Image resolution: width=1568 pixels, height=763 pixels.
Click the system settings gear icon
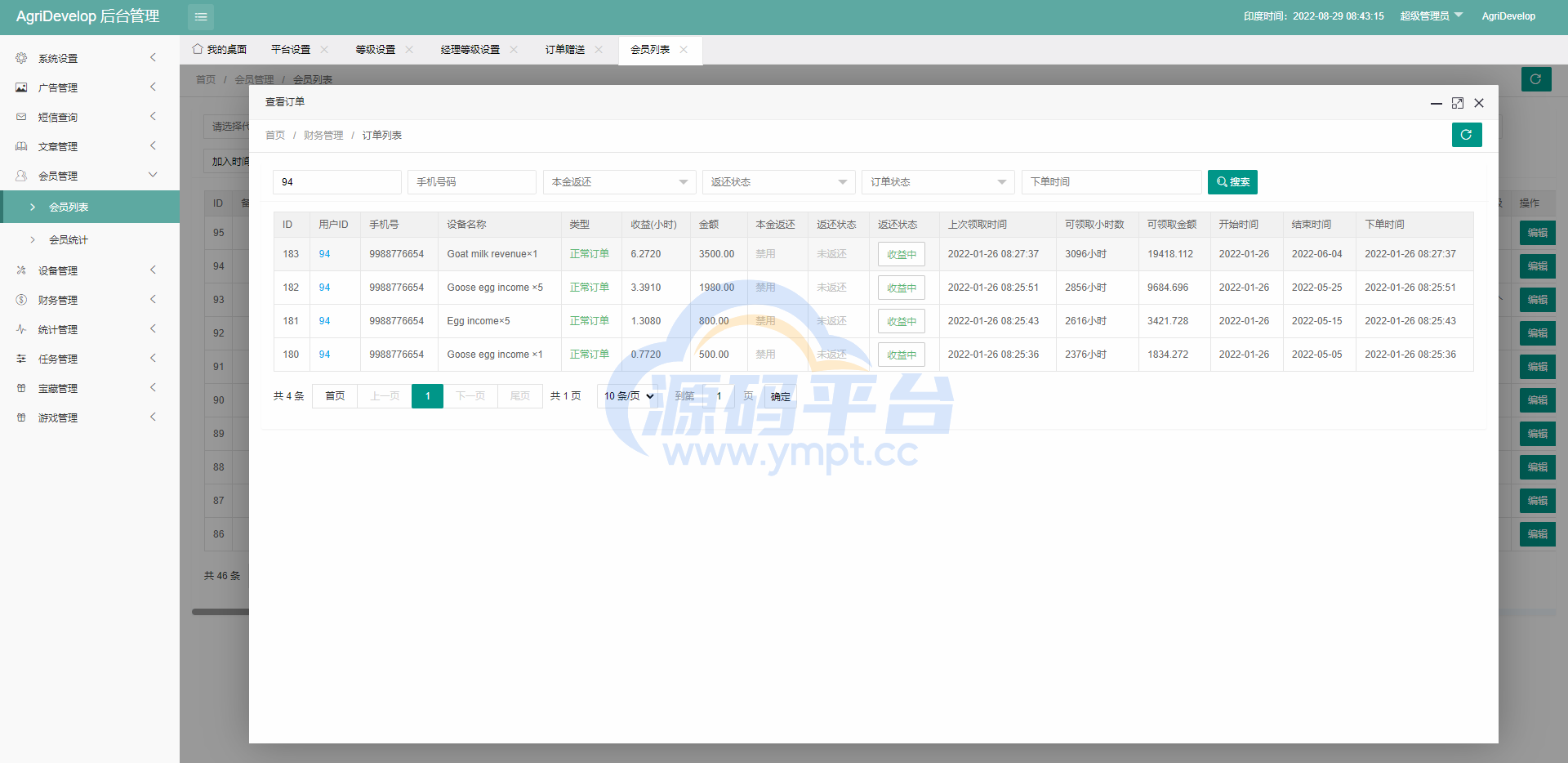pyautogui.click(x=21, y=58)
